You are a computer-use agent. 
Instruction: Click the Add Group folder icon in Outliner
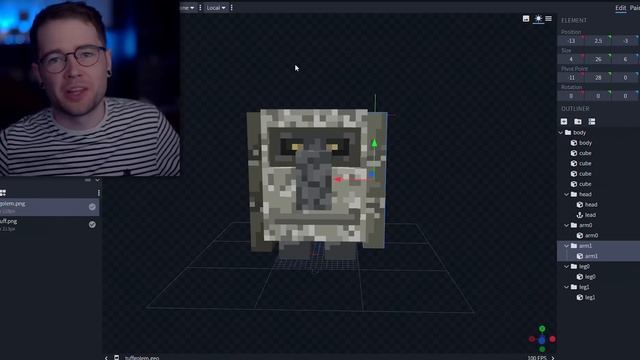pos(578,122)
